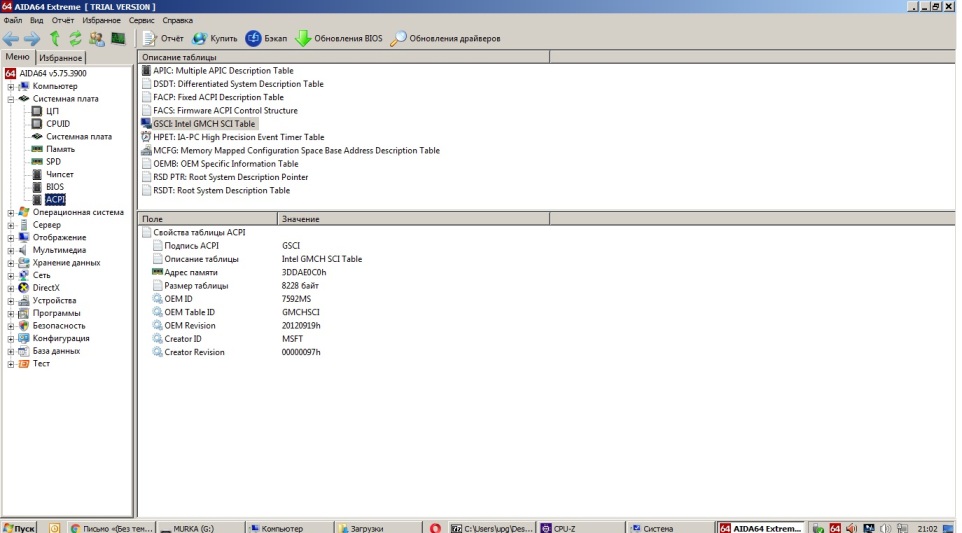Screen dimensions: 962x533
Task: Select База данных in the tree
Action: coord(56,351)
